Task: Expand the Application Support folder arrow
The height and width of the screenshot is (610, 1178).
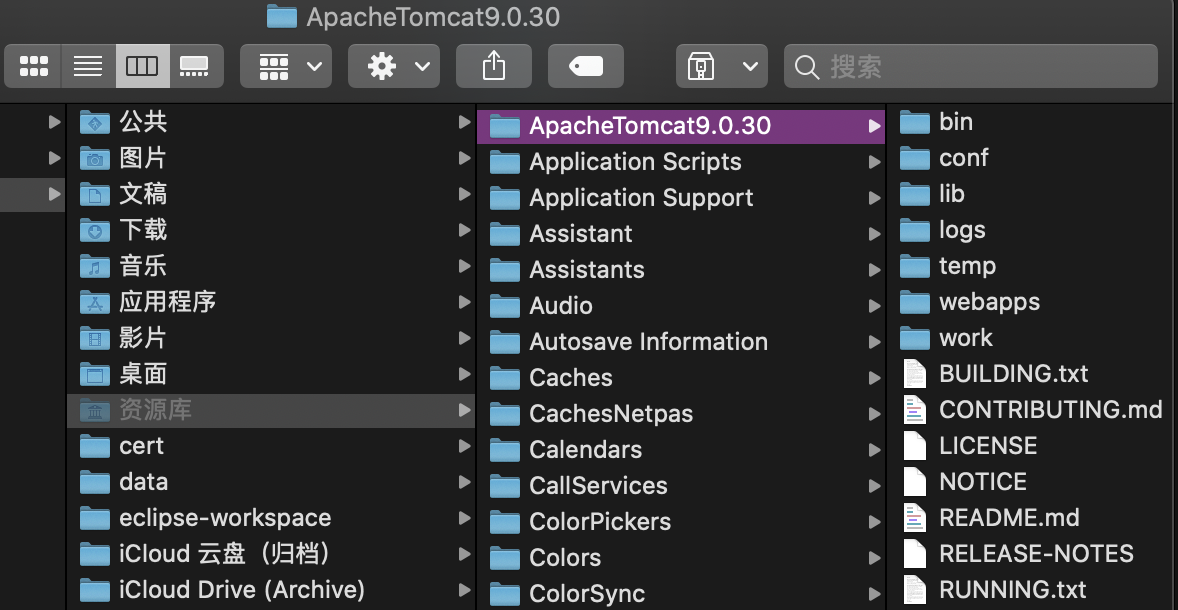Action: [874, 198]
